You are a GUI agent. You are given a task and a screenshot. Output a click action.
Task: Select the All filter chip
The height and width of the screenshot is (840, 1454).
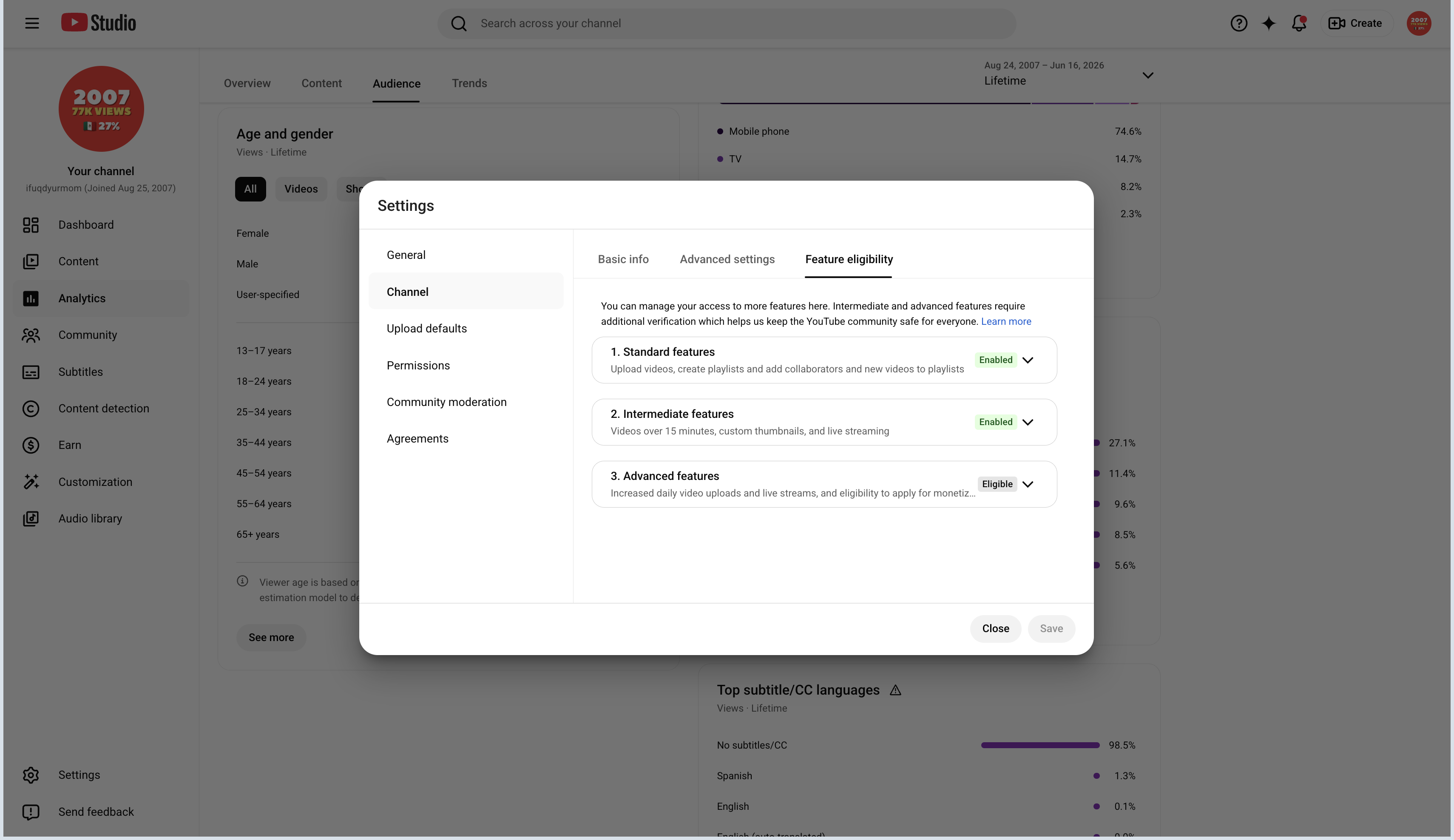[250, 189]
